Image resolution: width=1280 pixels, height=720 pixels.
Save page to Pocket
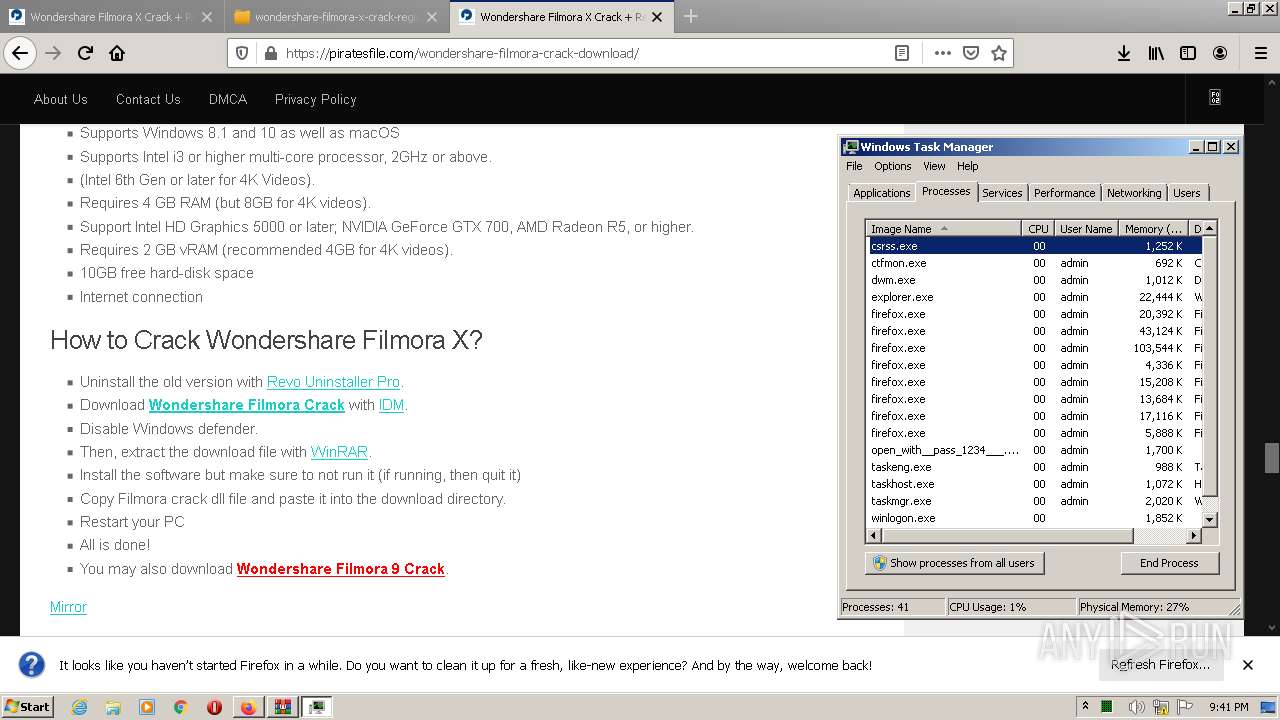(970, 53)
